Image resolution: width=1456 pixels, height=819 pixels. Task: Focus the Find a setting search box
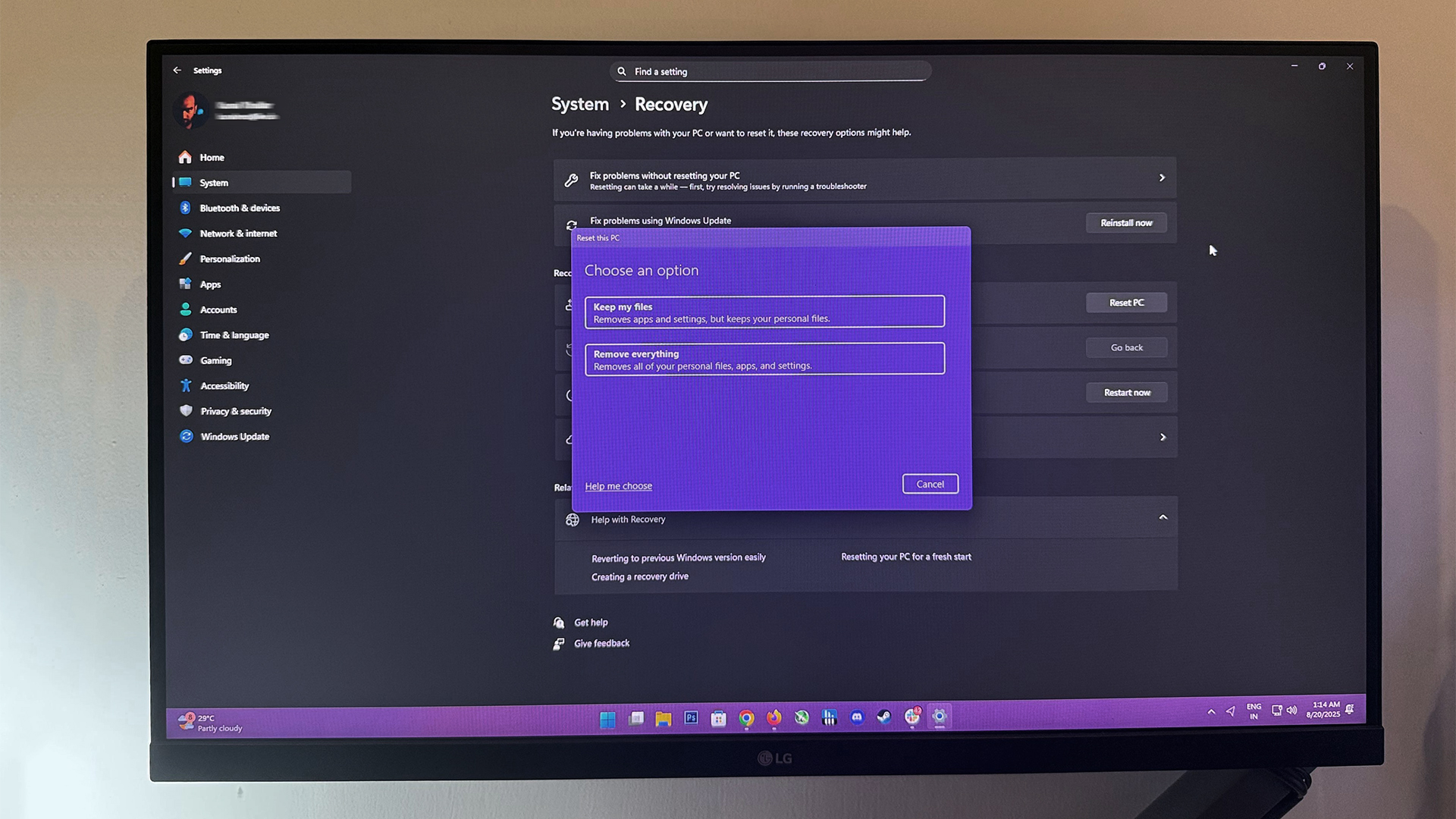[770, 71]
